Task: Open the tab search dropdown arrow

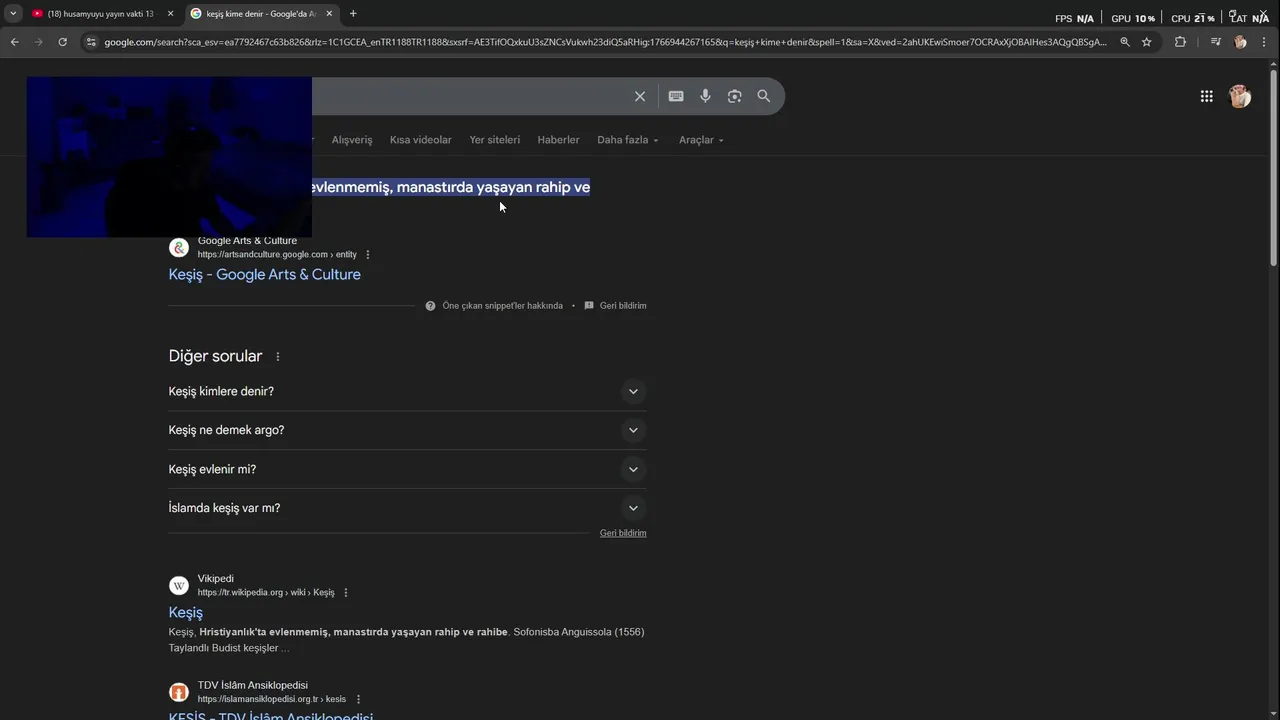Action: (x=13, y=14)
